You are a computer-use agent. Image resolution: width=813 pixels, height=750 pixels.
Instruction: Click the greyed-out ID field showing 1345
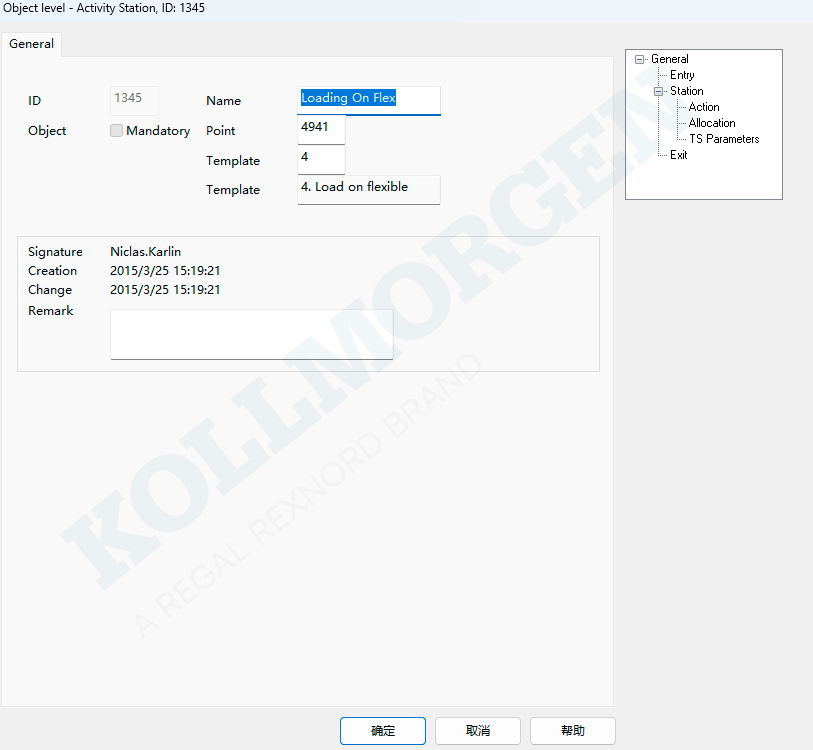pos(134,99)
